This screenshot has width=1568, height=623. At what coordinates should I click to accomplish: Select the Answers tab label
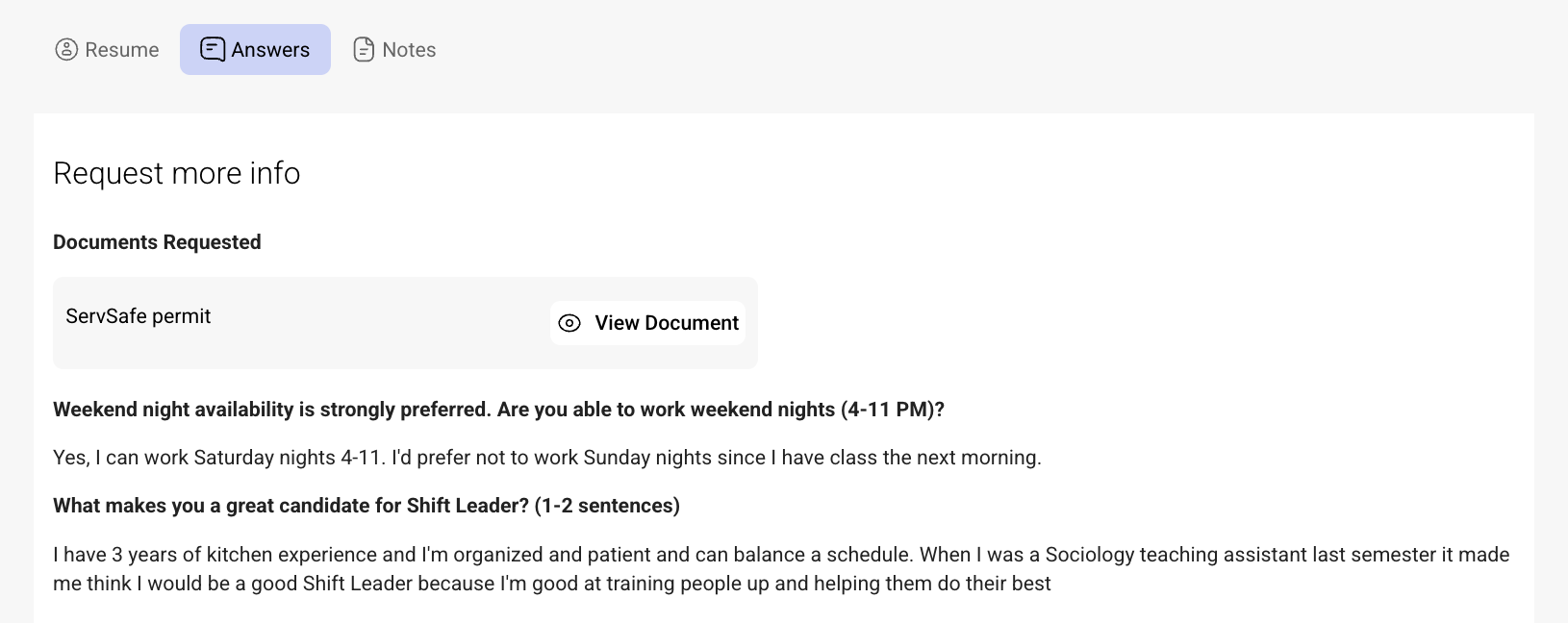pyautogui.click(x=270, y=50)
